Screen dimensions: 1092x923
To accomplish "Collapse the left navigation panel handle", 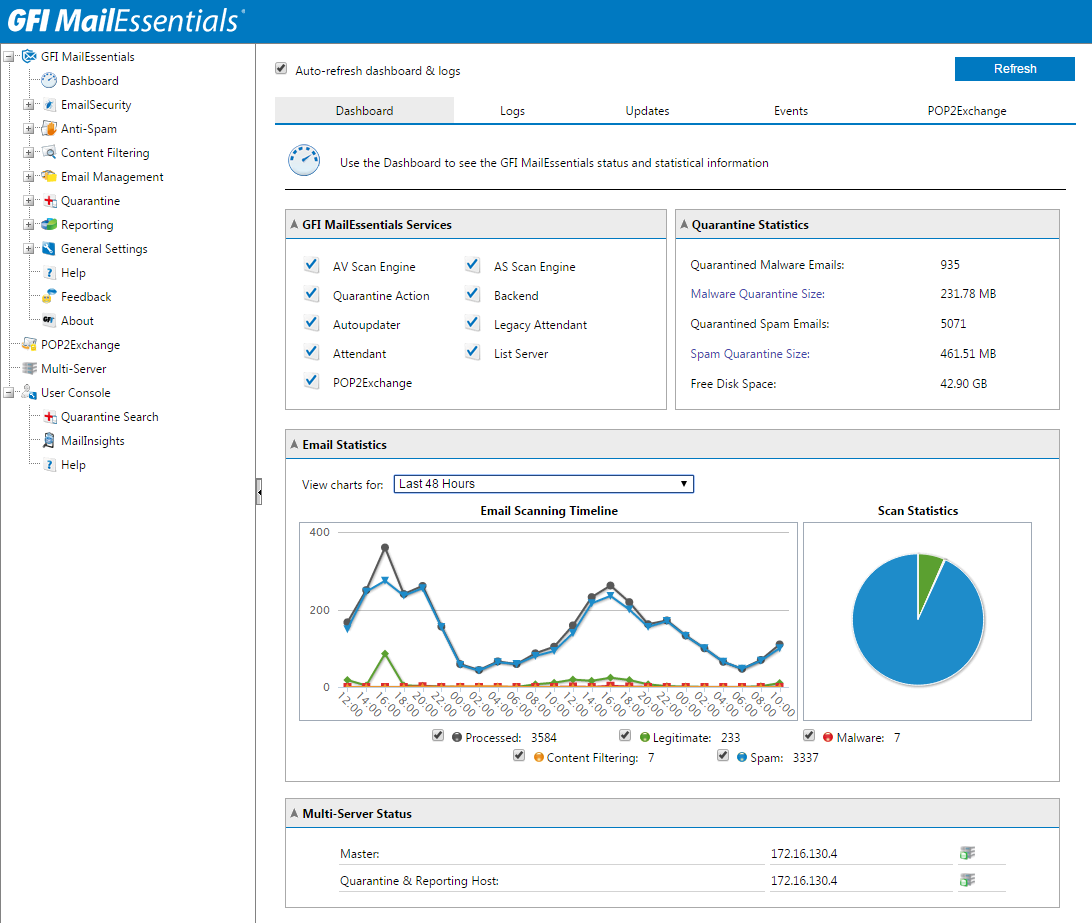I will (x=259, y=492).
